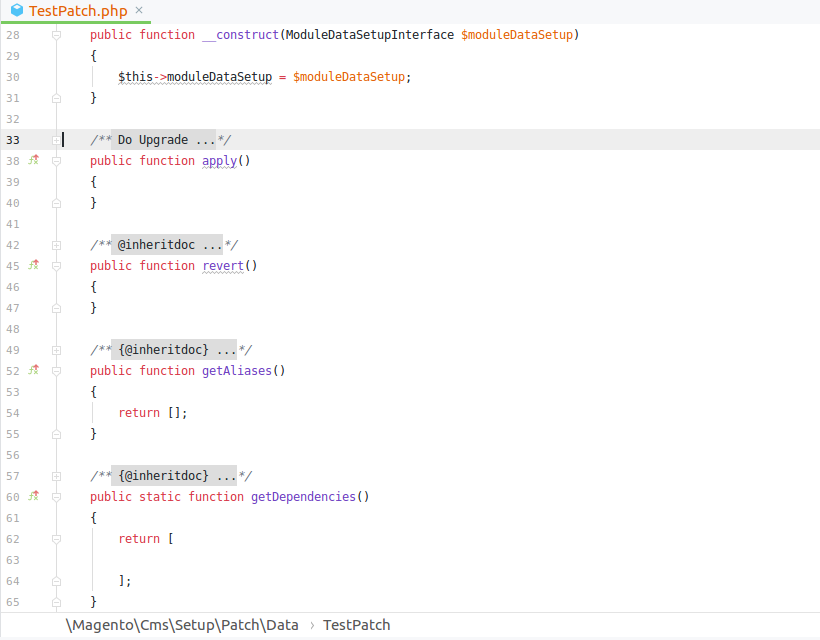
Task: Expand folded @inheritdoc comment at line 42
Action: click(56, 245)
